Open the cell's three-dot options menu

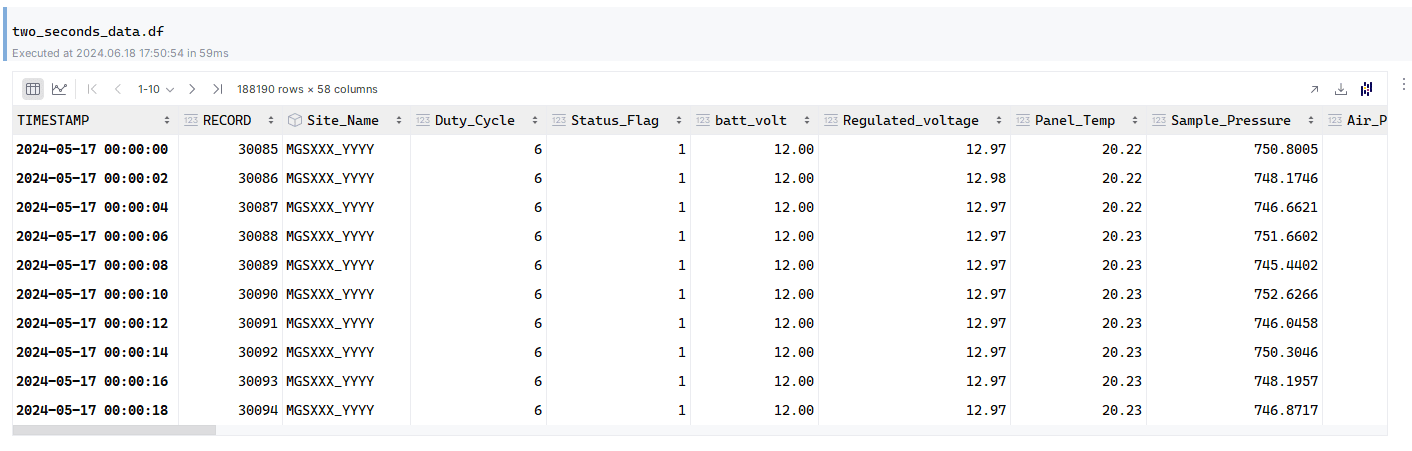pos(1404,84)
